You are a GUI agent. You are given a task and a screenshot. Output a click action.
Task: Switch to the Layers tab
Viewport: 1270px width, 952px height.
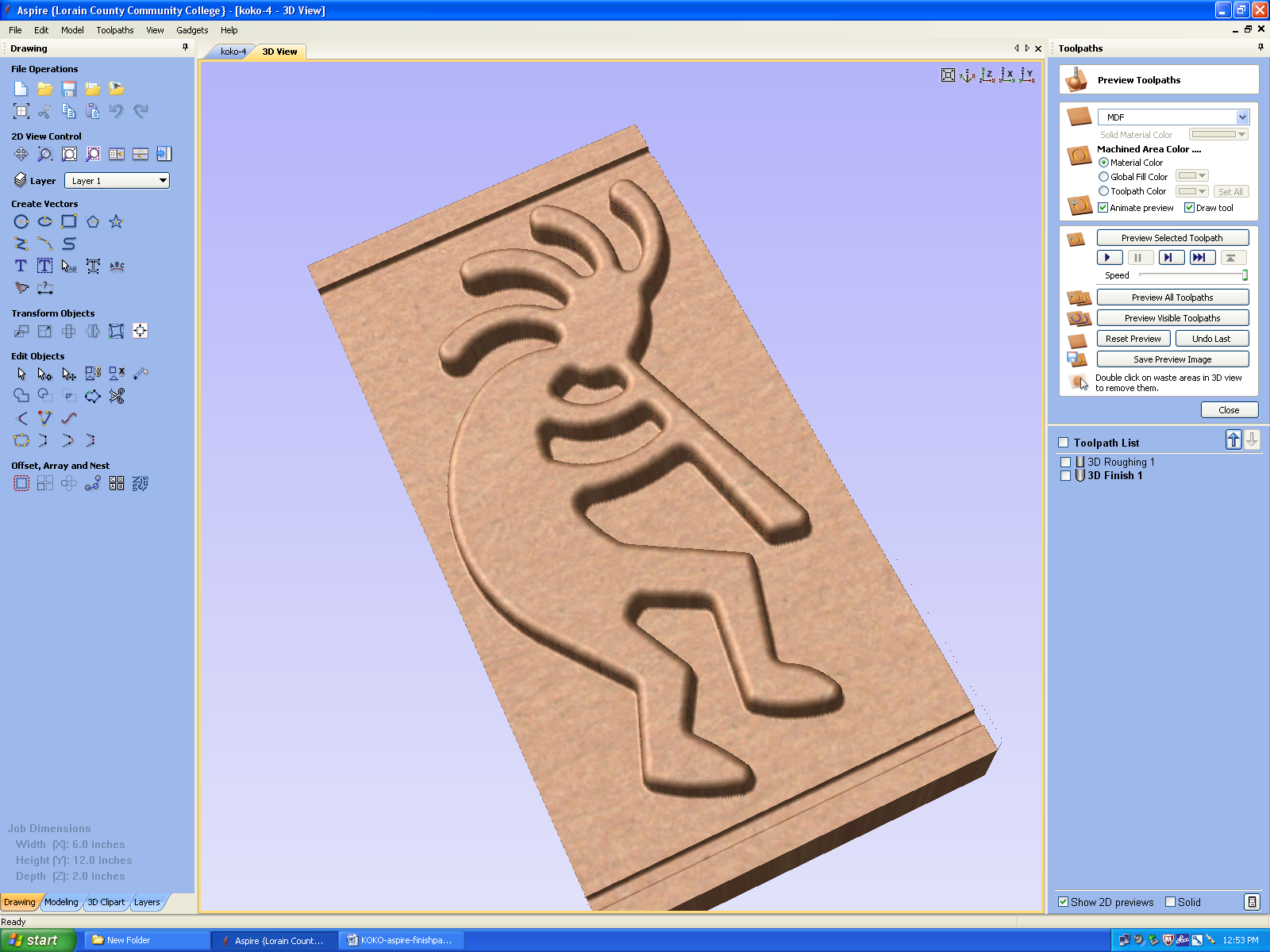[x=147, y=902]
